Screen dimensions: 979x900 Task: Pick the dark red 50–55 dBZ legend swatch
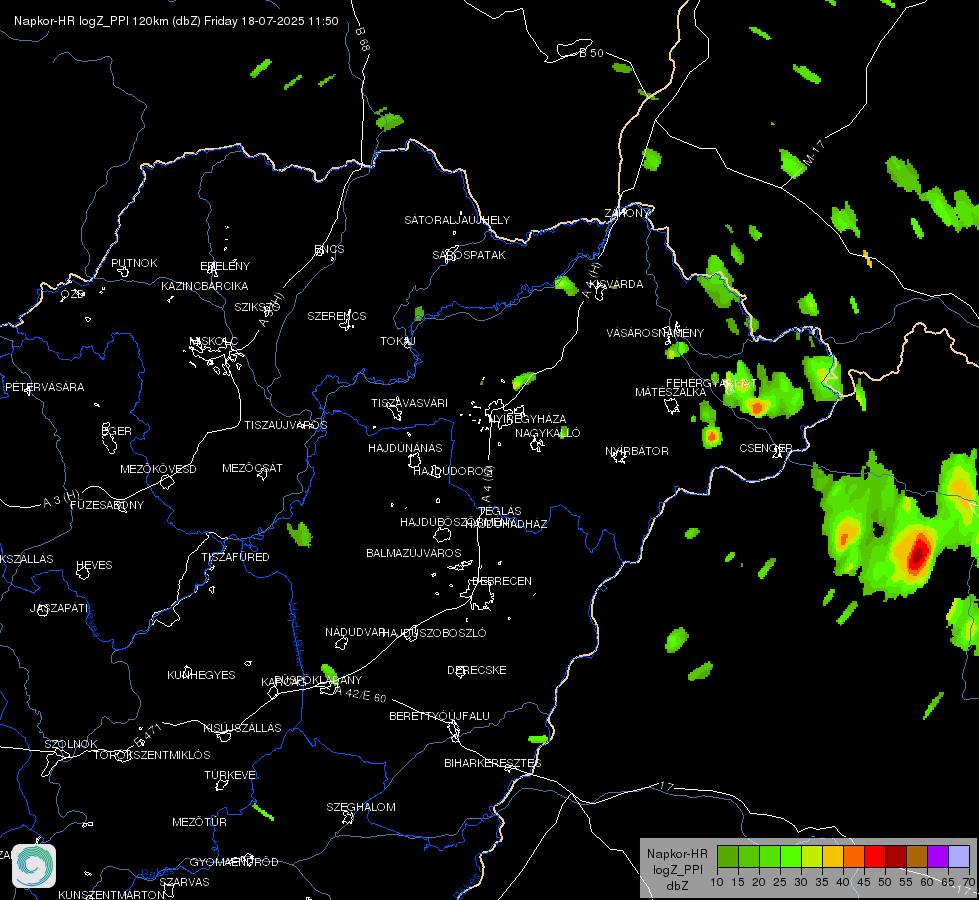click(895, 856)
